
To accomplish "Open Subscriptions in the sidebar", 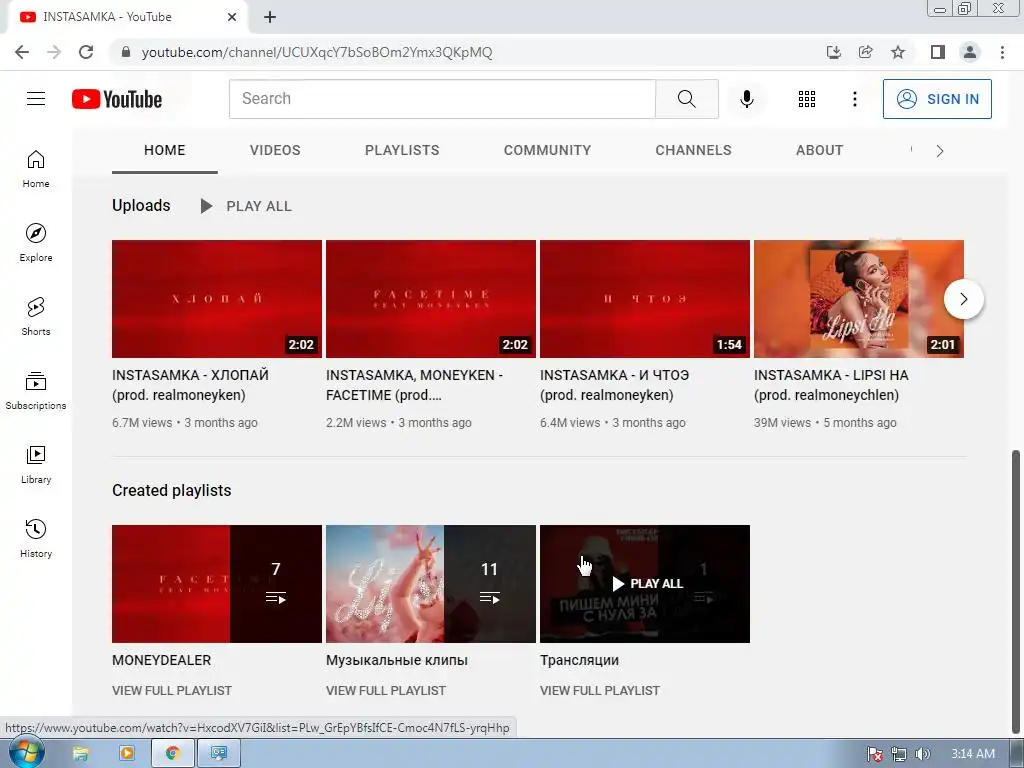I will point(36,391).
